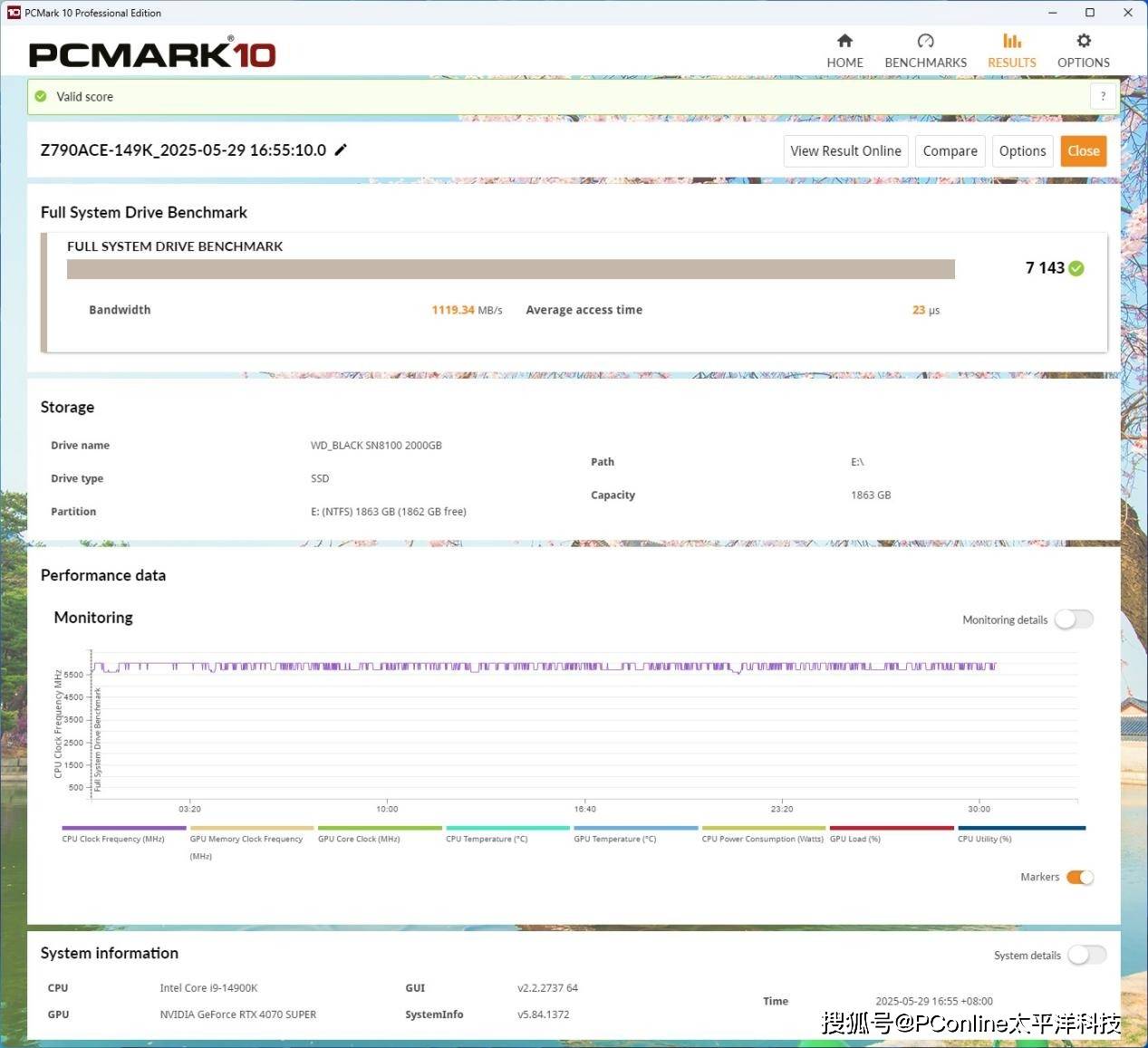
Task: Click the result title Z790ACE-149K_2025-05-29
Action: point(183,150)
